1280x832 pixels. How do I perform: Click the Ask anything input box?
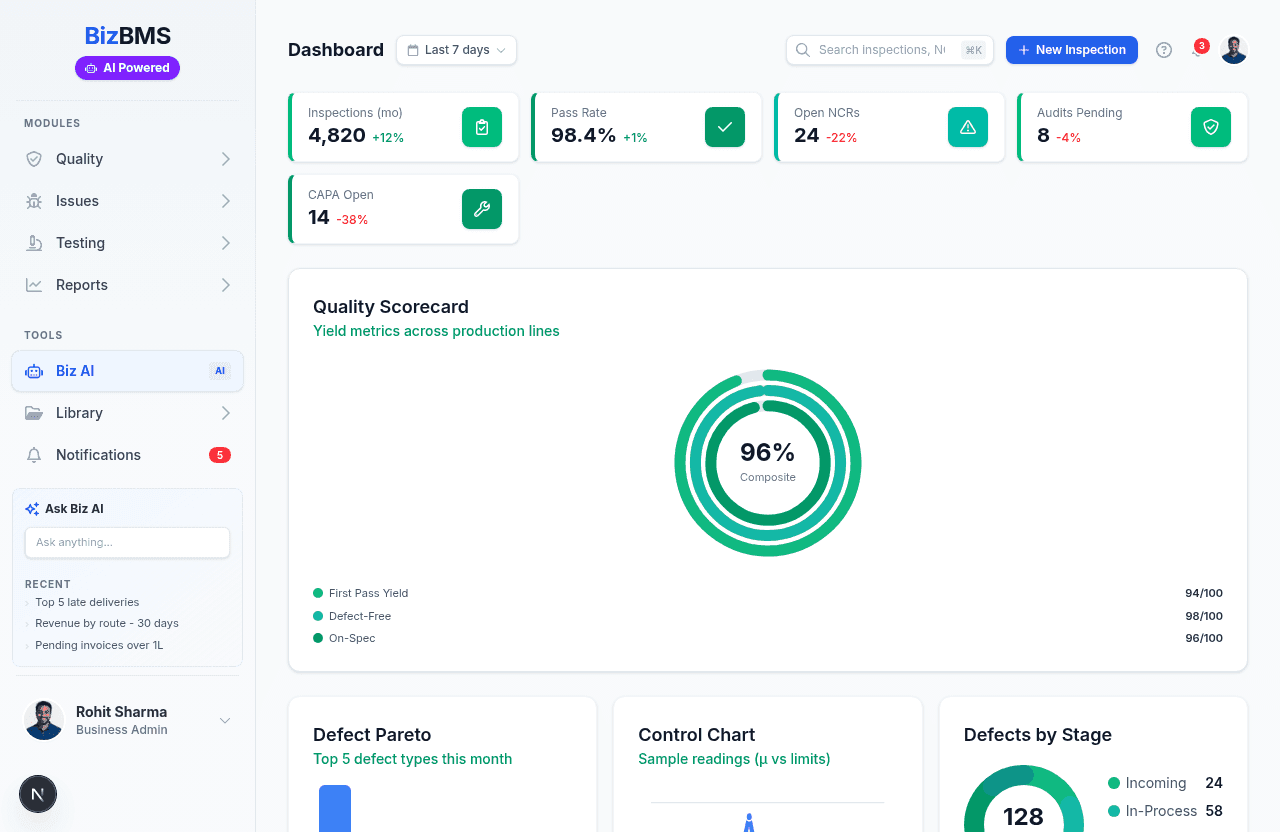127,542
